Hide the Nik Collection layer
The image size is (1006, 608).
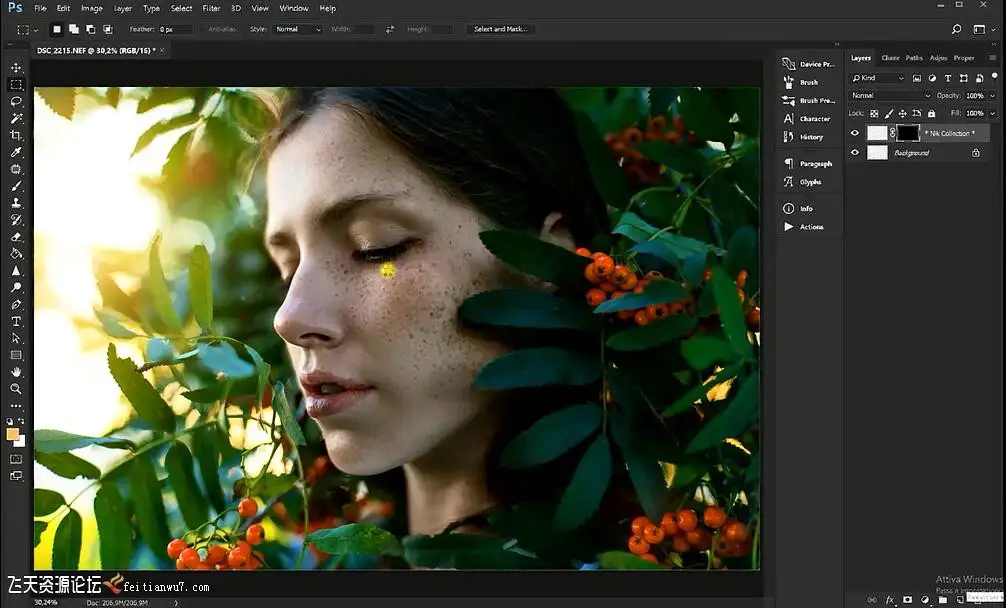pos(854,133)
